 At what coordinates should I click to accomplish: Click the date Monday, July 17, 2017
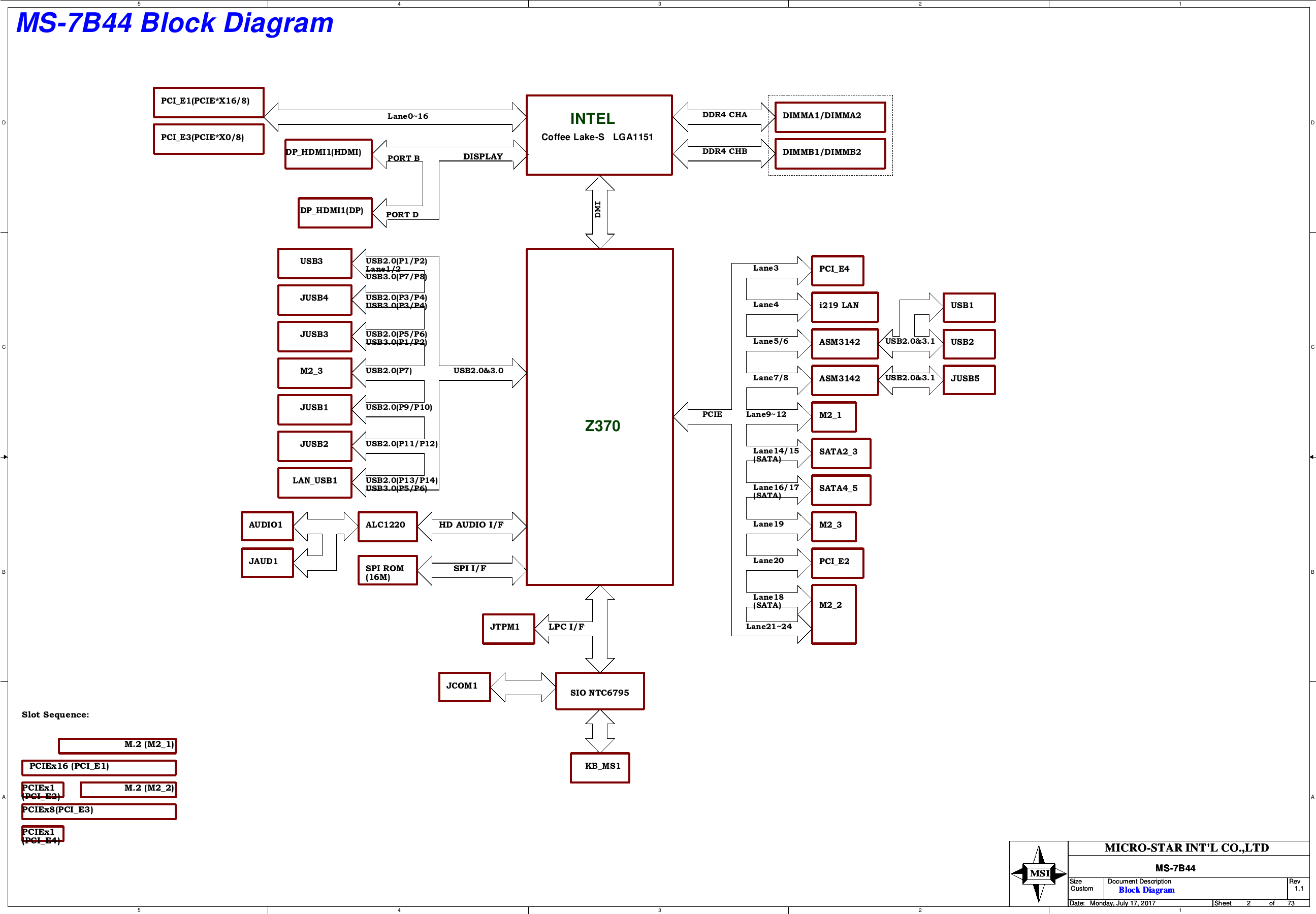pos(1122,903)
